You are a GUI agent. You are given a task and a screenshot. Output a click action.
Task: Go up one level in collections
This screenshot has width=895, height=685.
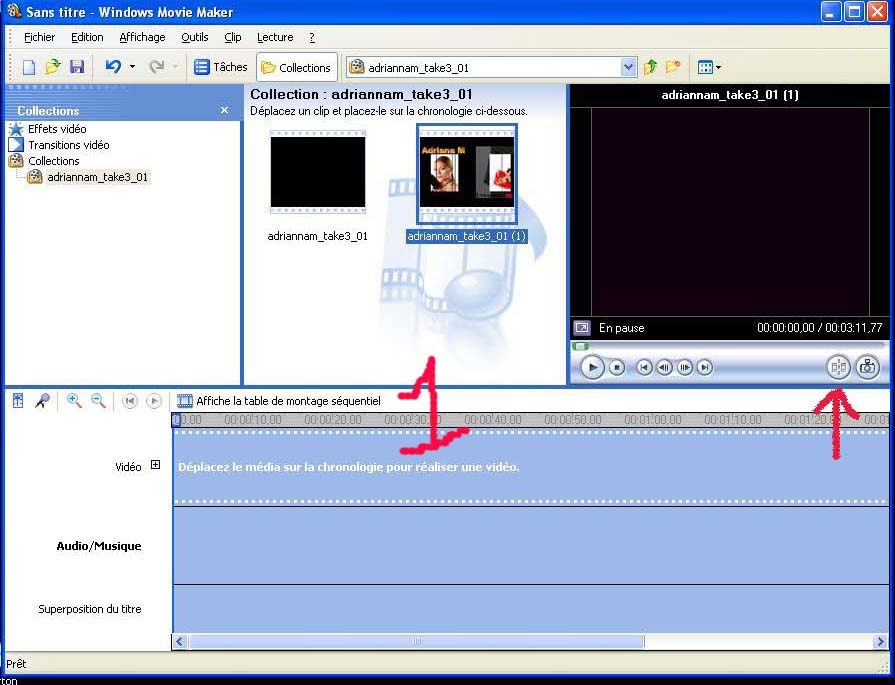pyautogui.click(x=650, y=67)
